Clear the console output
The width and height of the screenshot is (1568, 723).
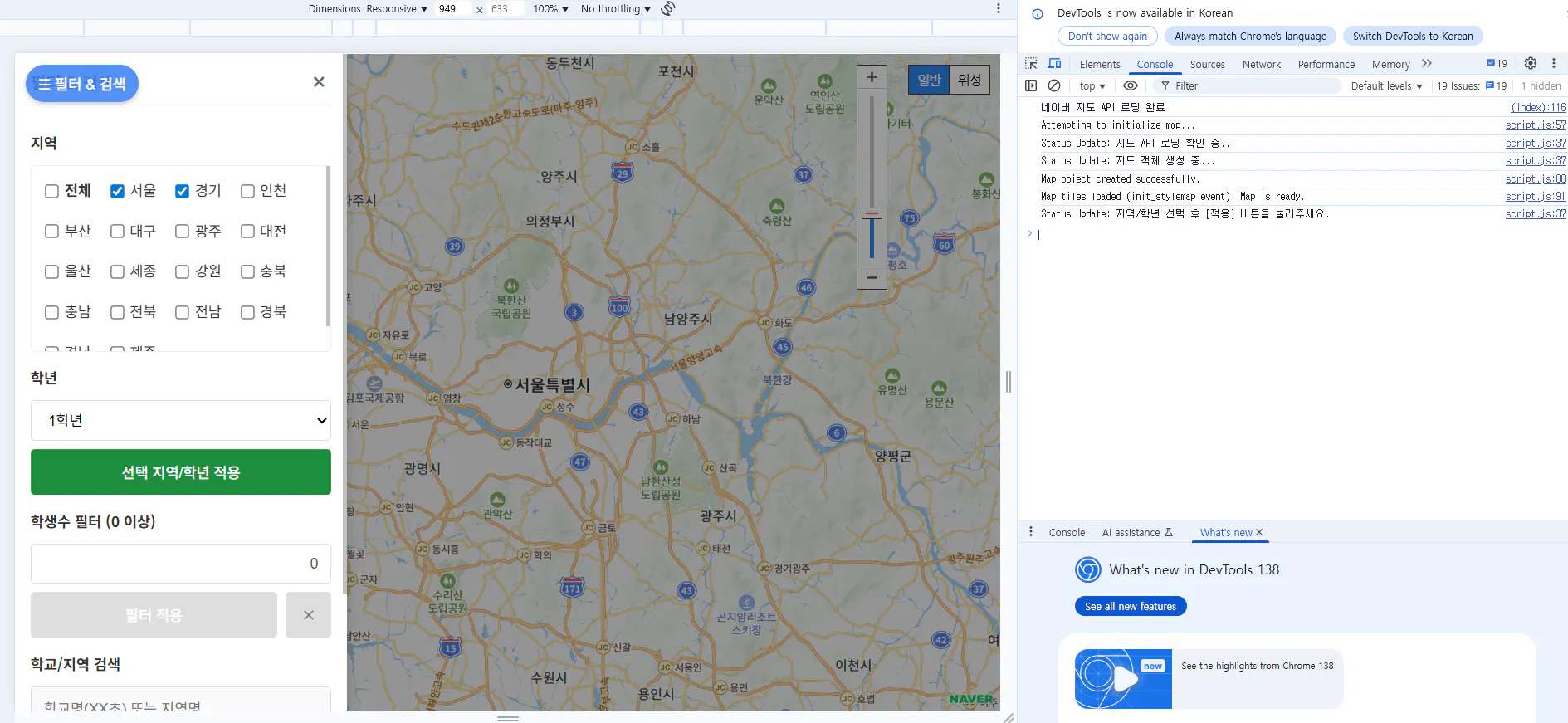coord(1054,85)
